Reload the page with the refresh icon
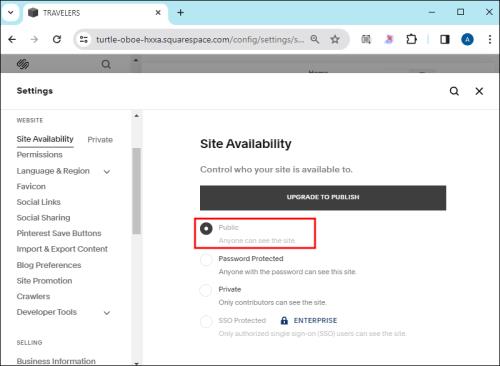500x366 pixels. coord(57,39)
